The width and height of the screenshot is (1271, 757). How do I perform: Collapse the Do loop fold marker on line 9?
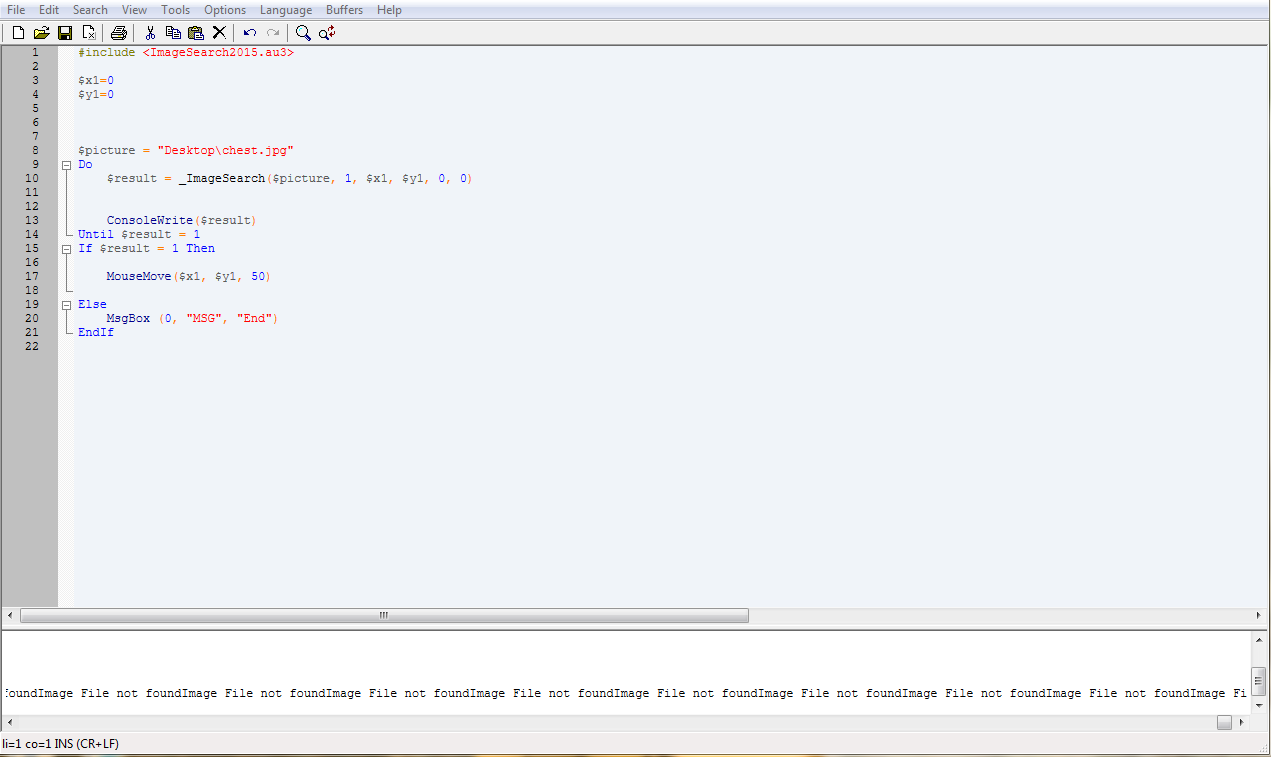[x=66, y=165]
